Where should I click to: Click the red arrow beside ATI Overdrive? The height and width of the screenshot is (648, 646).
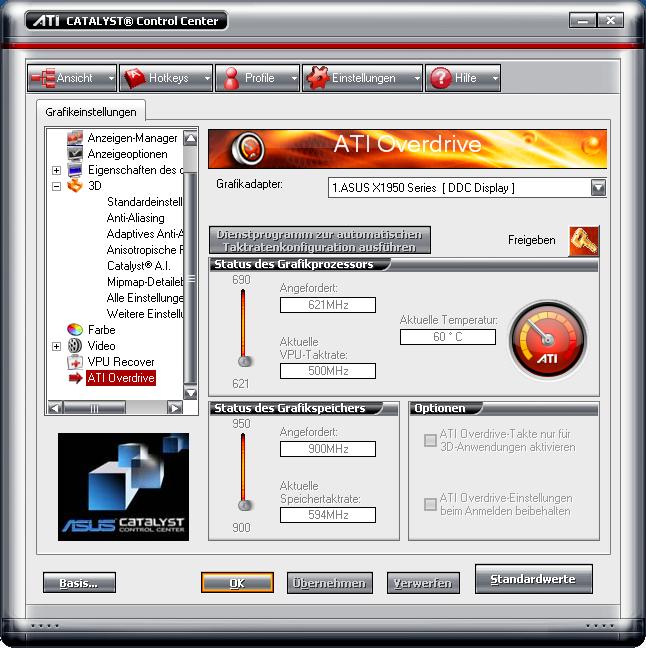pyautogui.click(x=76, y=377)
